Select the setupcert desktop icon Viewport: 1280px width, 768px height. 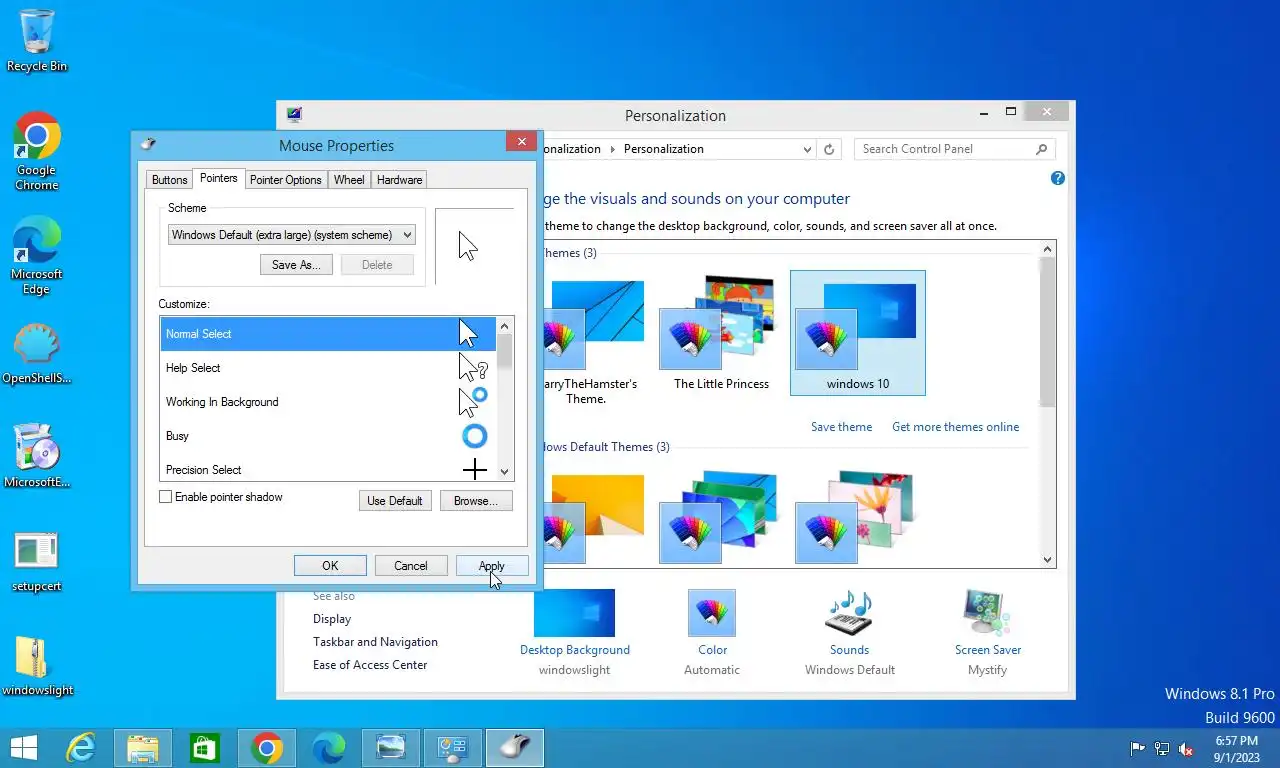pyautogui.click(x=36, y=562)
